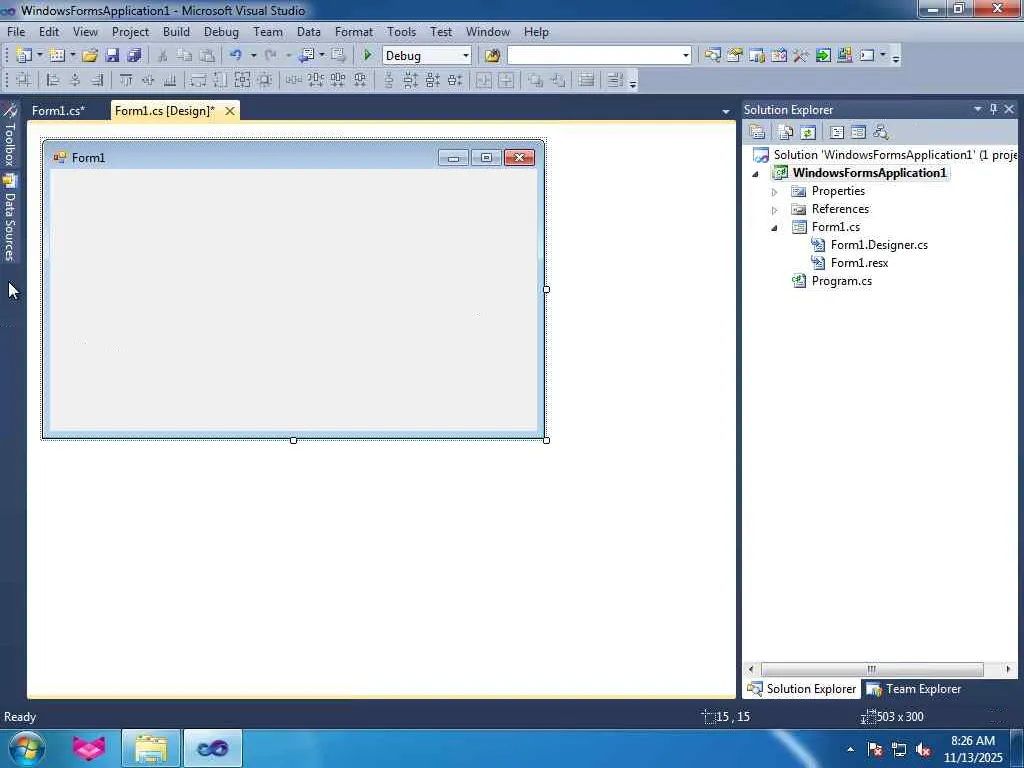Image resolution: width=1024 pixels, height=768 pixels.
Task: Open the Toolbox from the main toolbar icon
Action: pyautogui.click(x=801, y=56)
